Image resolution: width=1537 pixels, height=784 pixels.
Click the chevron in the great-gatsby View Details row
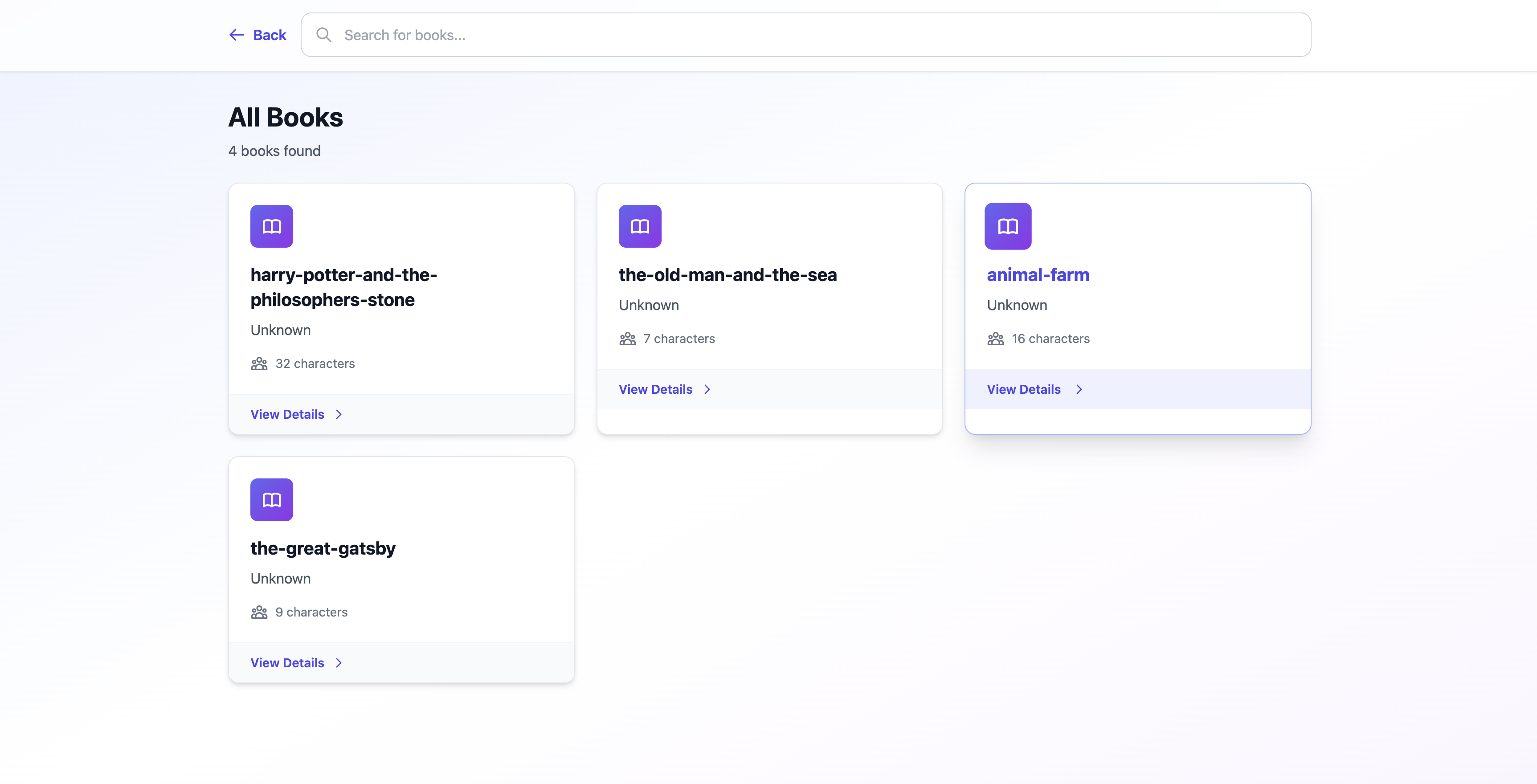click(x=339, y=663)
